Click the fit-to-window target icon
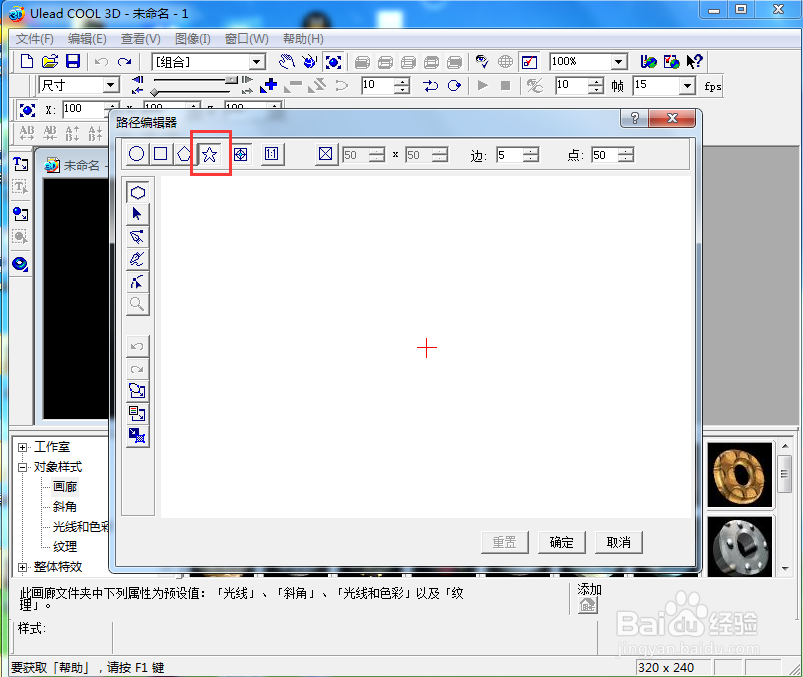The width and height of the screenshot is (803, 677). [x=240, y=154]
